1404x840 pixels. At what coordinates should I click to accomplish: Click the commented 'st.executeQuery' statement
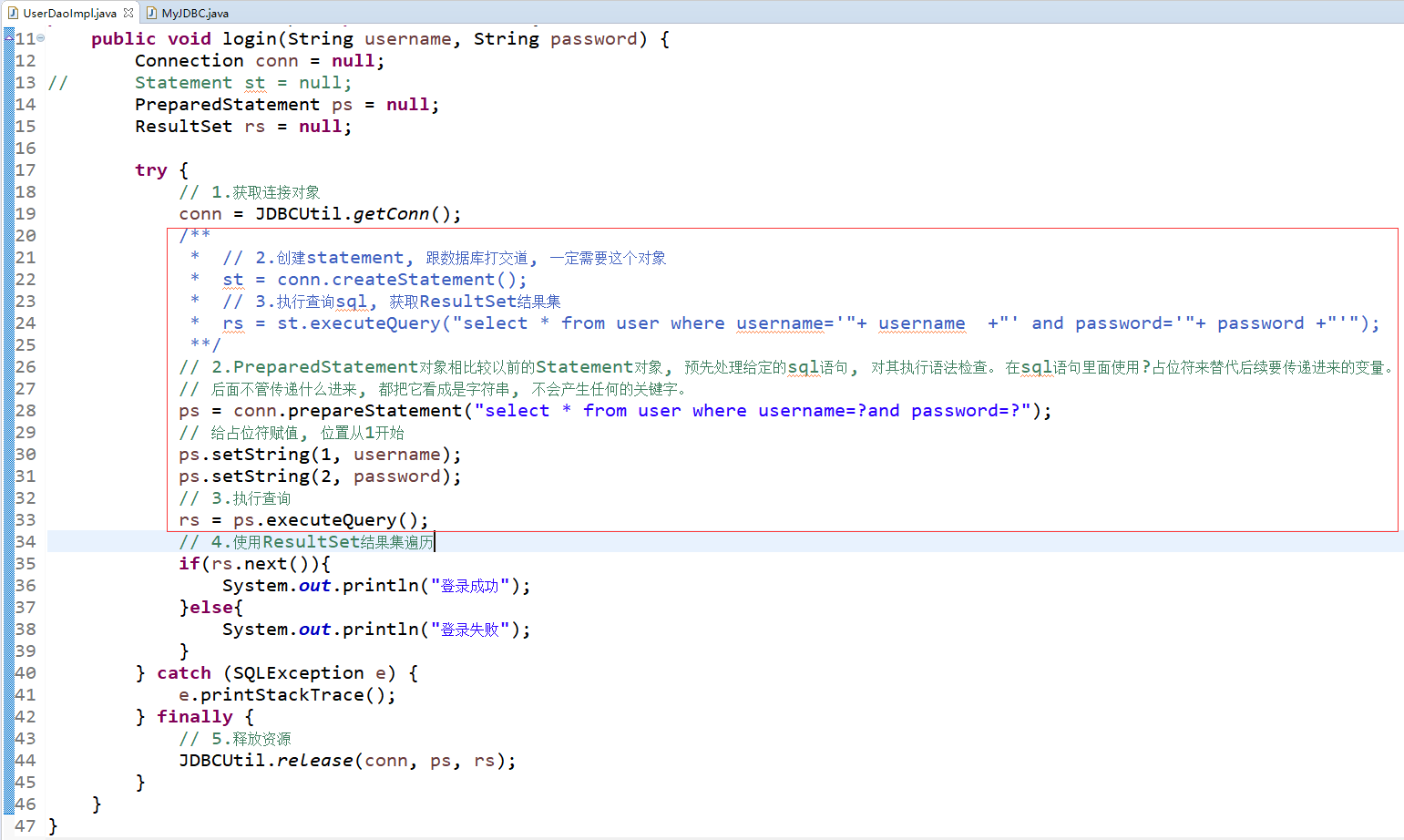coord(801,323)
